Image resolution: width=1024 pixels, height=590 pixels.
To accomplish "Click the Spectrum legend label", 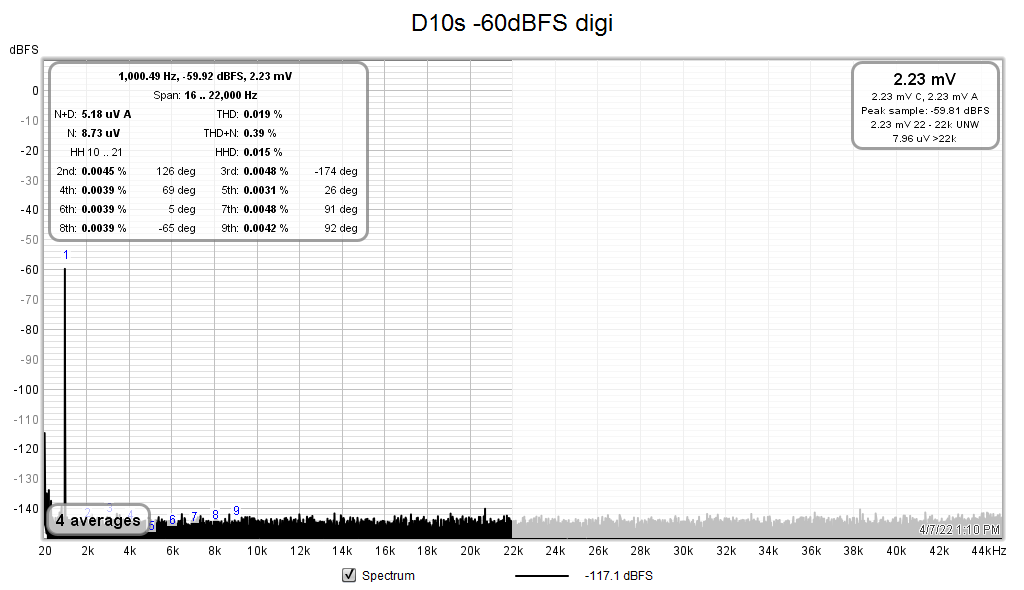I will (388, 576).
